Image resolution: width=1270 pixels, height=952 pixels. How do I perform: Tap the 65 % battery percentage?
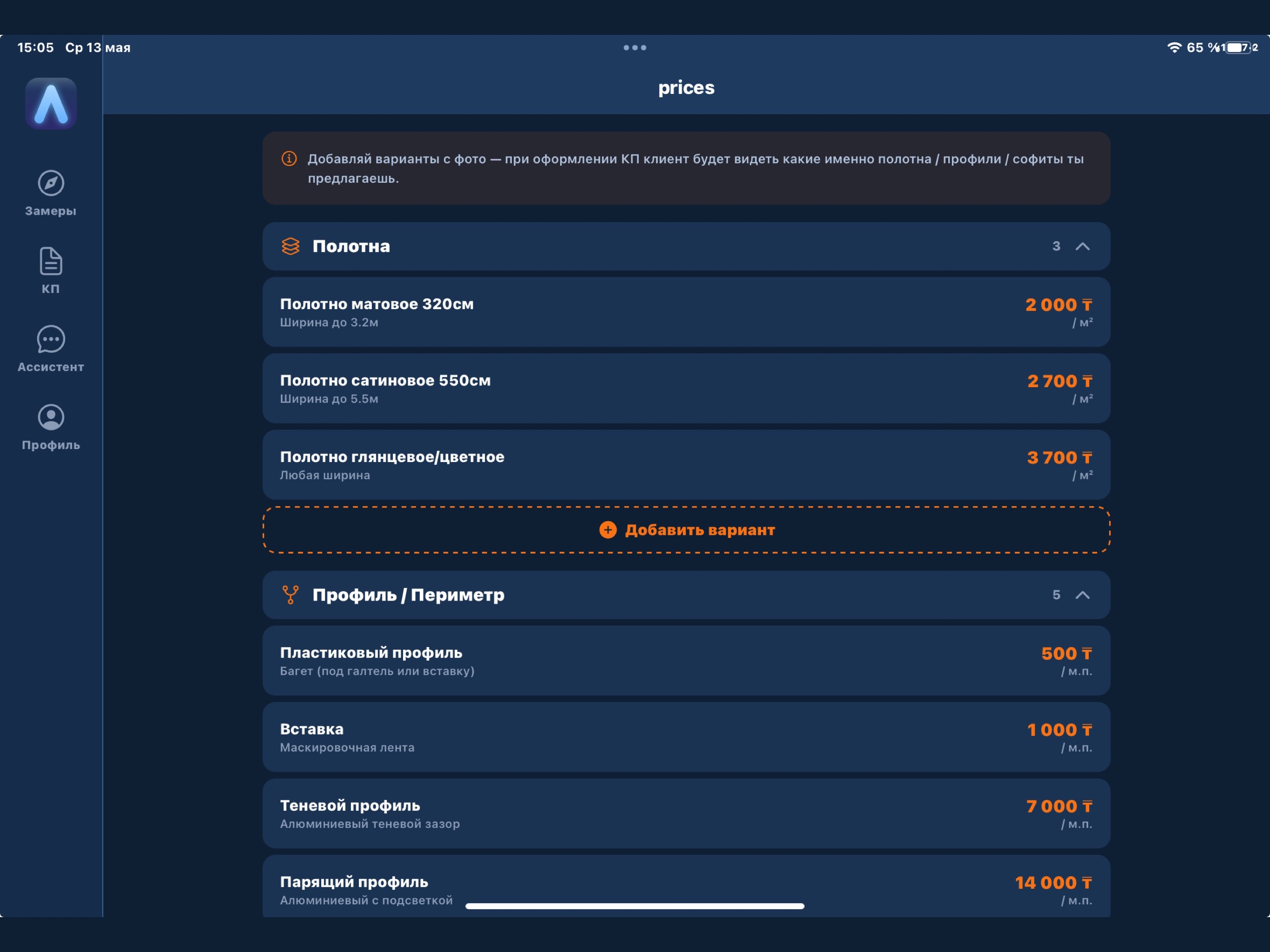(x=1204, y=48)
